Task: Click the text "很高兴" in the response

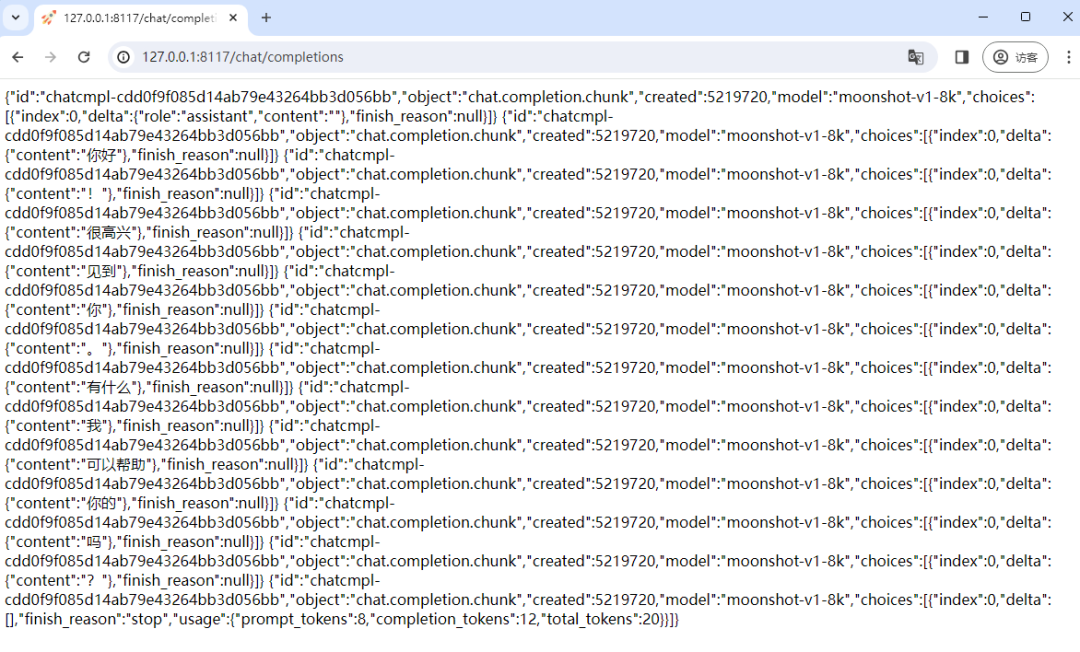Action: click(x=110, y=233)
